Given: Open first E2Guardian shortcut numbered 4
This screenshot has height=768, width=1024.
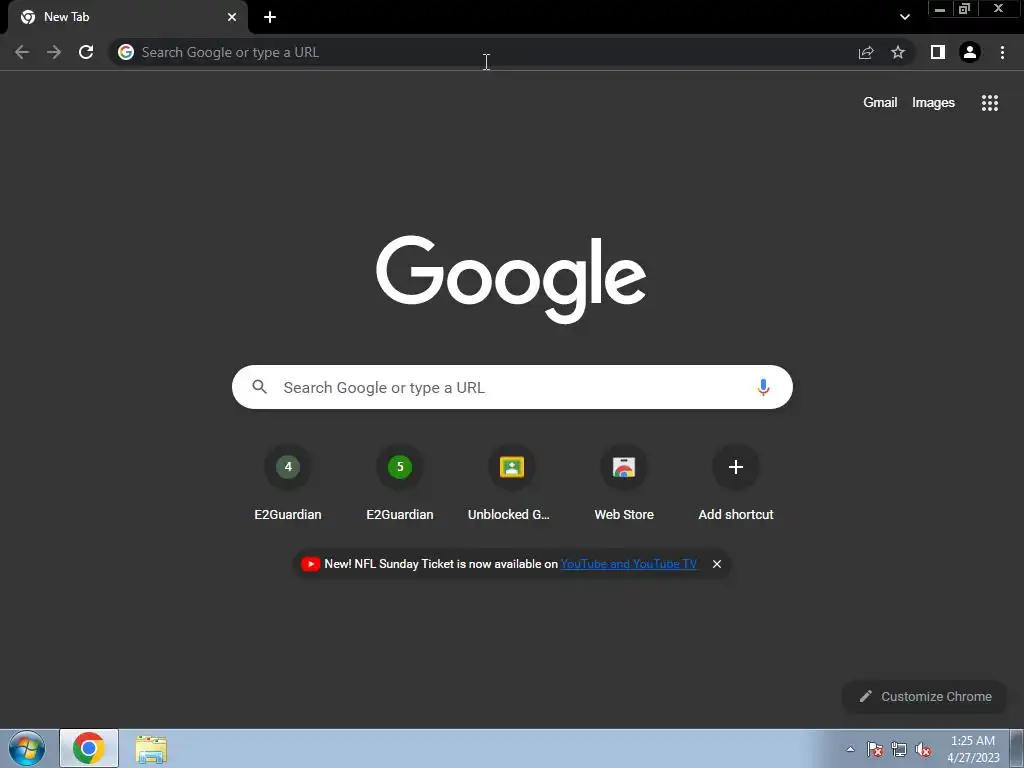Looking at the screenshot, I should 288,482.
